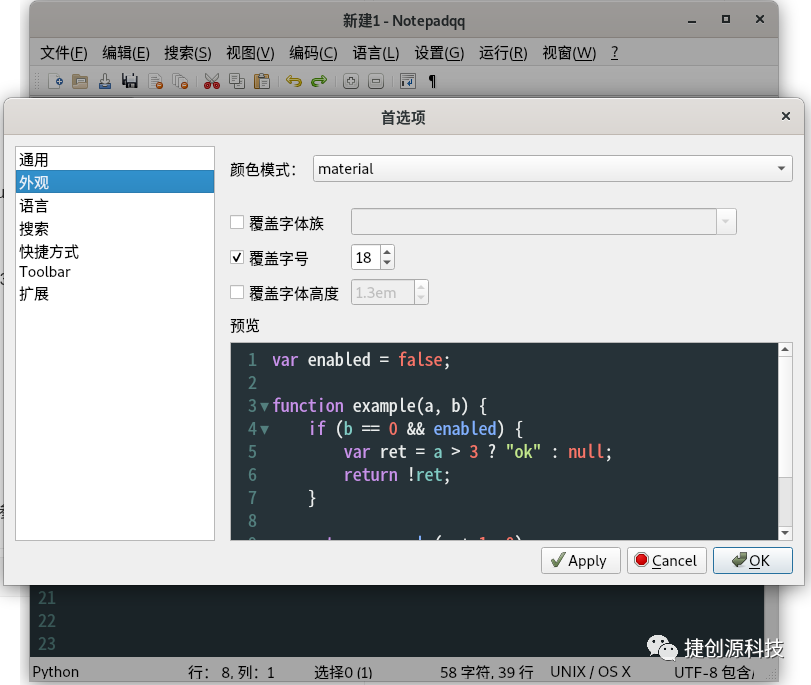811x685 pixels.
Task: Click the UTF-8 encoding status bar entry
Action: coord(714,672)
